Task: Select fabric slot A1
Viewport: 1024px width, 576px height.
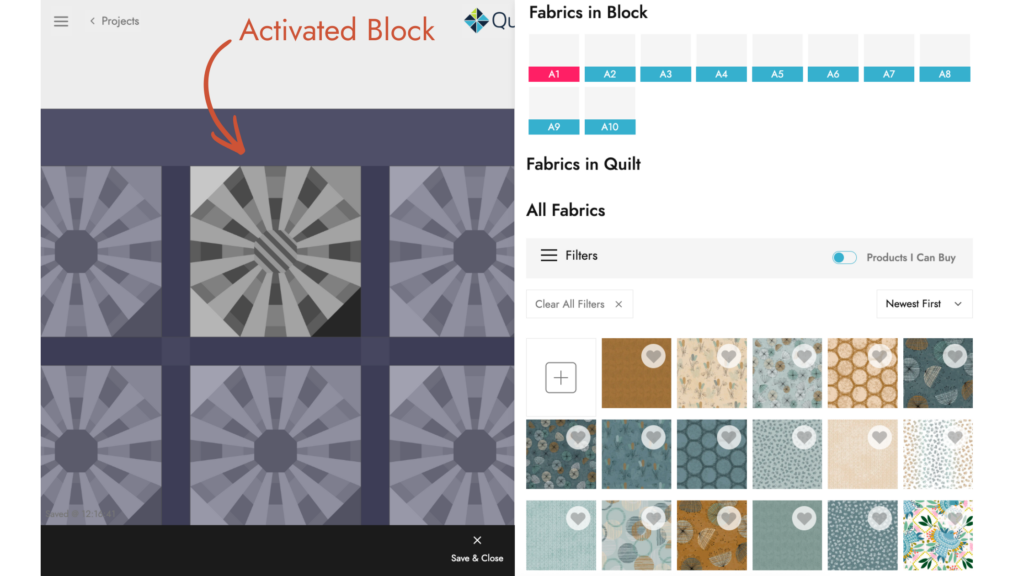Action: 554,58
